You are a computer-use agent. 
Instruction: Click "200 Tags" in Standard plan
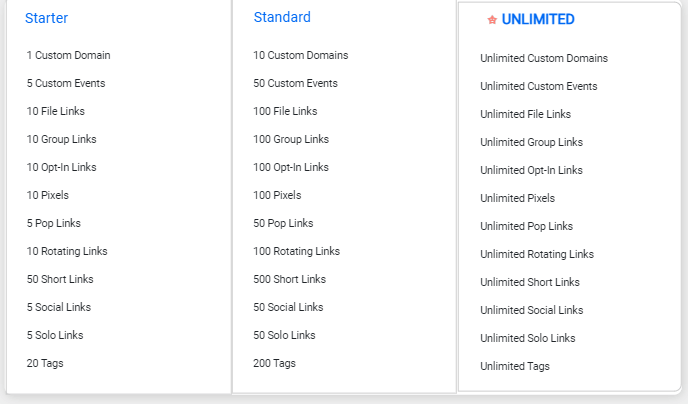click(274, 363)
